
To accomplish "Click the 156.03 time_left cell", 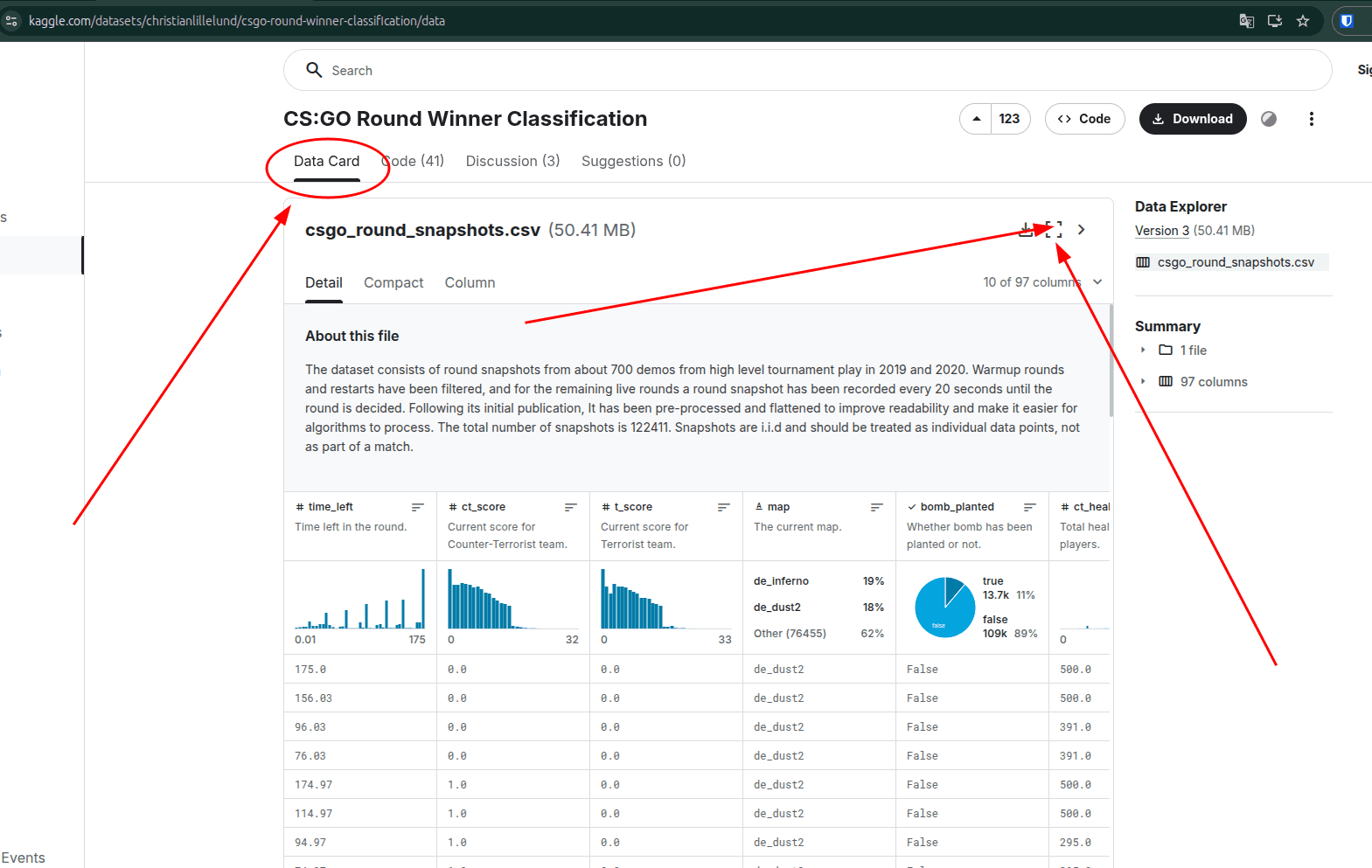I will coord(360,698).
